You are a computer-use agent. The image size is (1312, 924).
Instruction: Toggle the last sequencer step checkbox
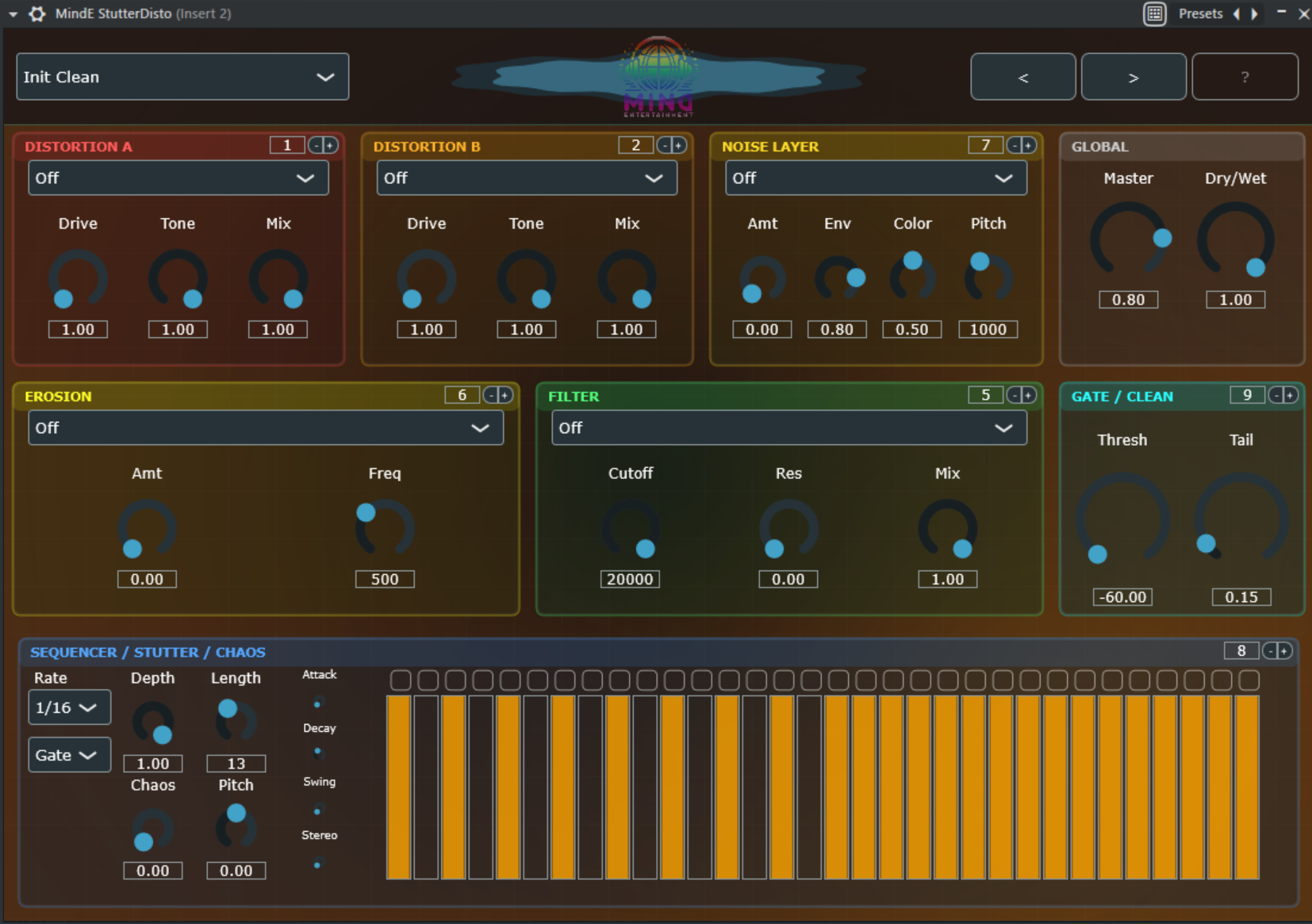tap(1249, 680)
